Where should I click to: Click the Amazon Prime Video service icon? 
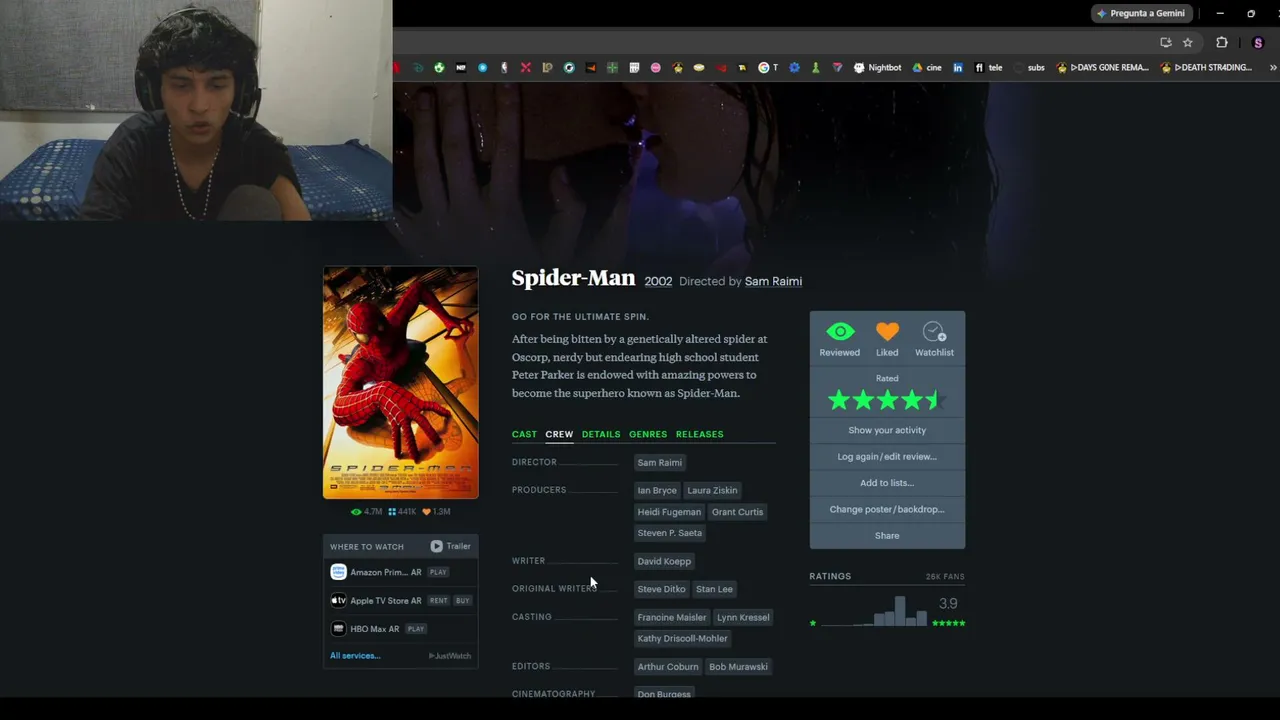click(x=338, y=572)
